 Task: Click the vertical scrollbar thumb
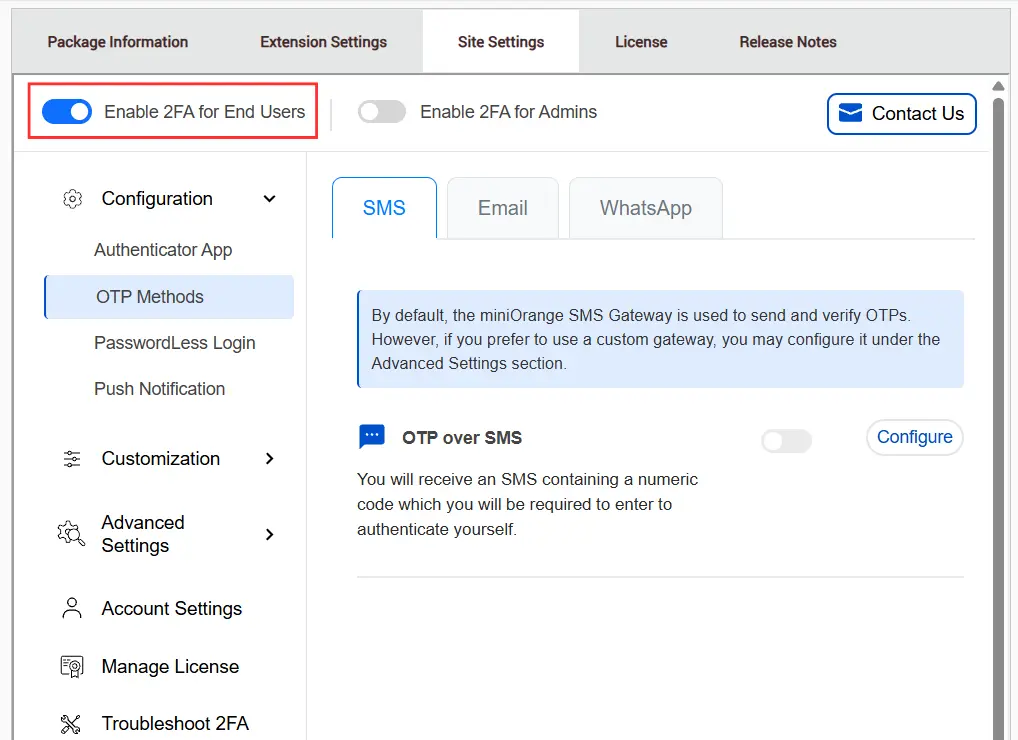pyautogui.click(x=997, y=400)
